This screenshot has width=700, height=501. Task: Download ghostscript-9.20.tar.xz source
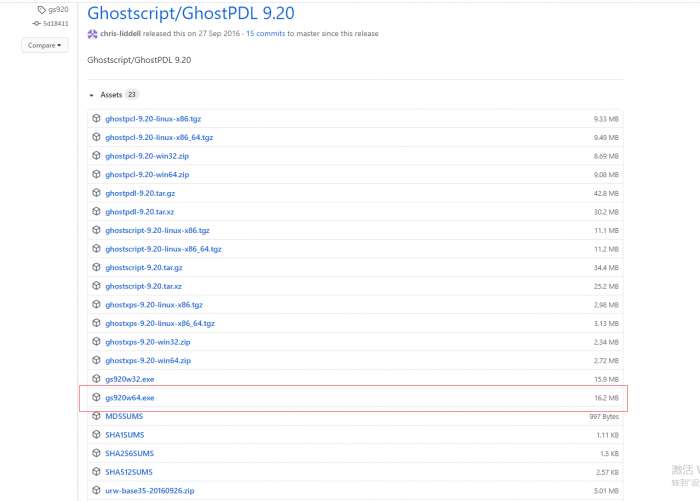click(143, 286)
